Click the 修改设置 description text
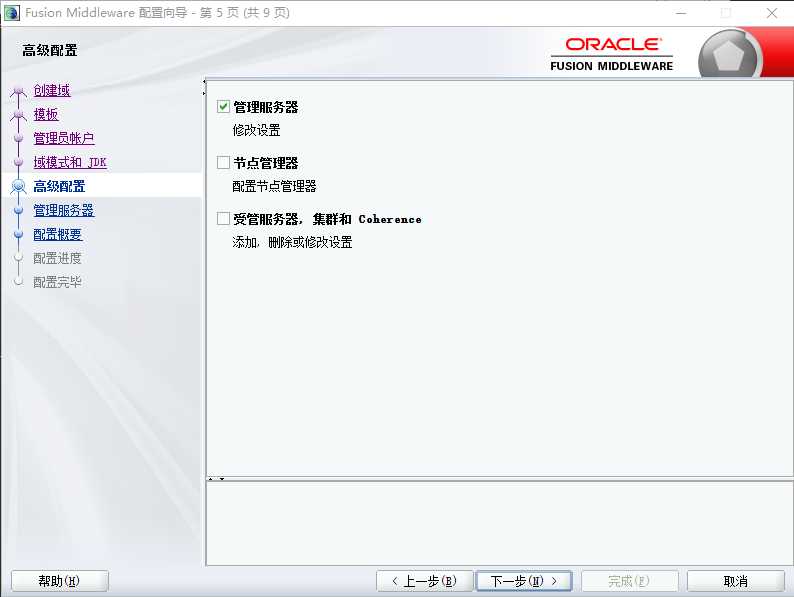The height and width of the screenshot is (597, 794). [x=256, y=130]
